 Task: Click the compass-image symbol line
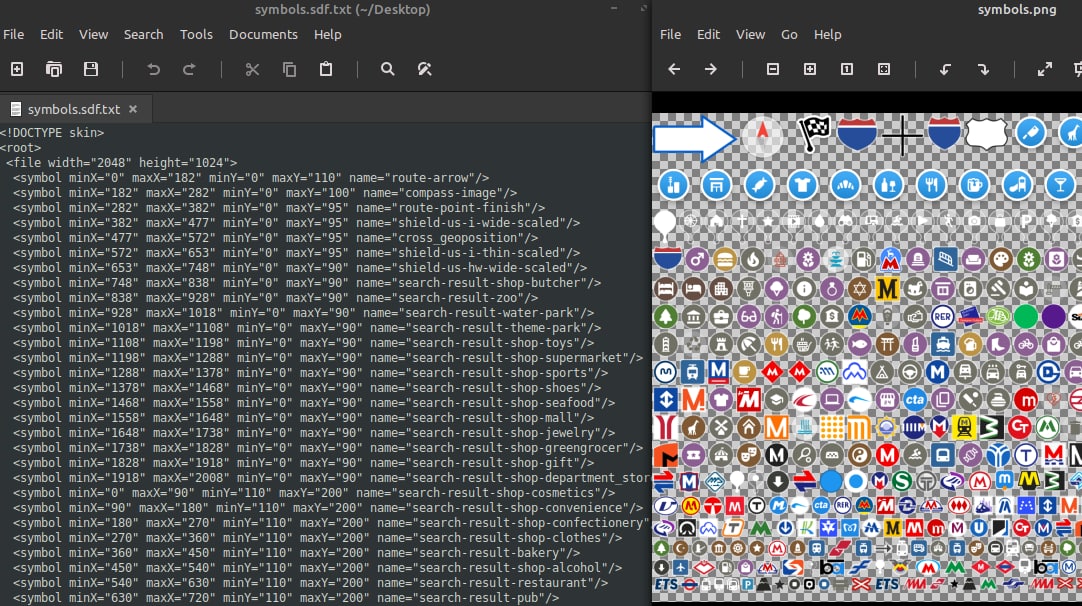coord(265,193)
